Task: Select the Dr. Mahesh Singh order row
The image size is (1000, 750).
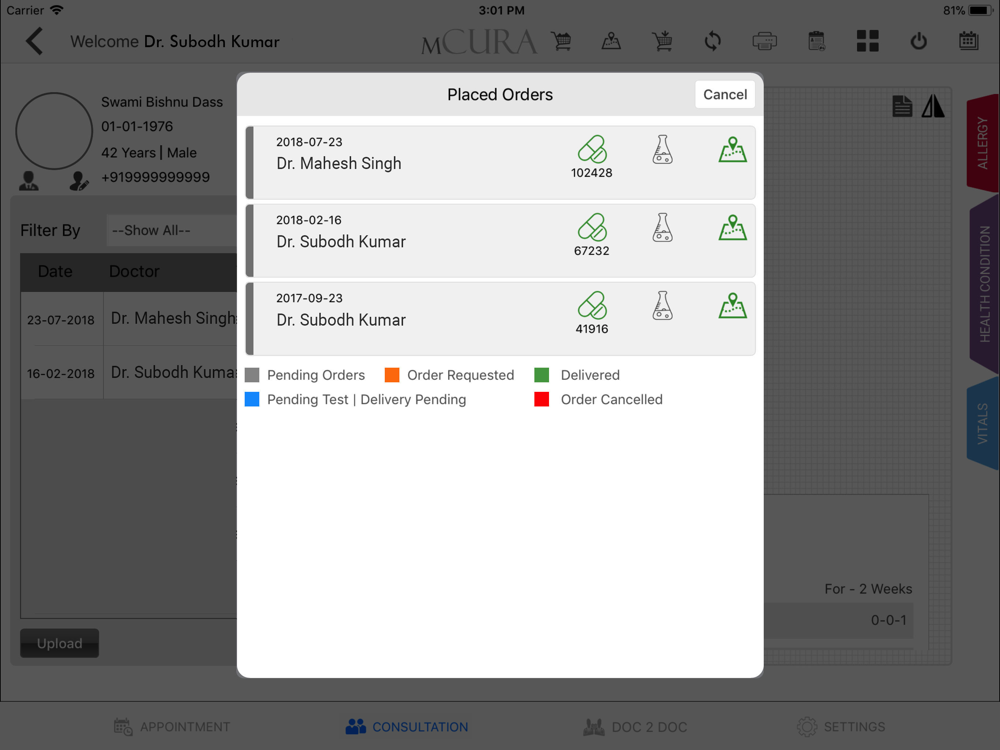Action: coord(501,163)
